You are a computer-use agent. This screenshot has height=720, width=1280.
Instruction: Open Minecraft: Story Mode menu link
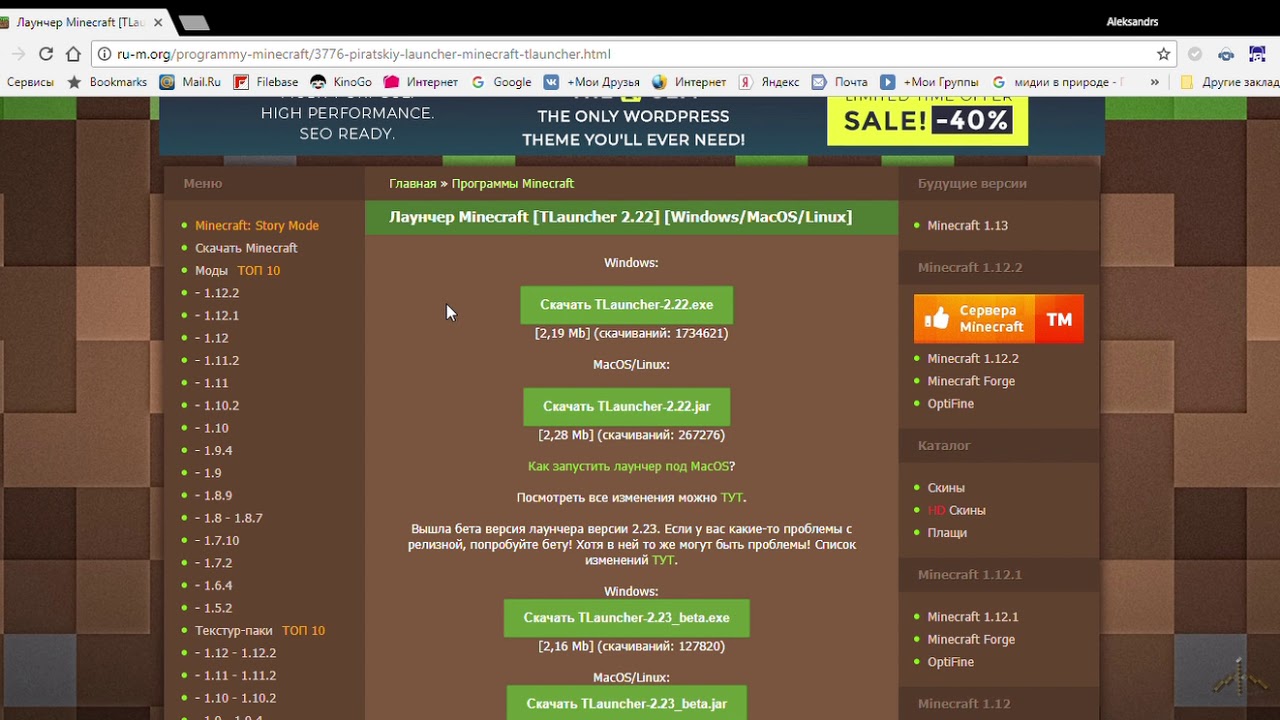tap(257, 226)
